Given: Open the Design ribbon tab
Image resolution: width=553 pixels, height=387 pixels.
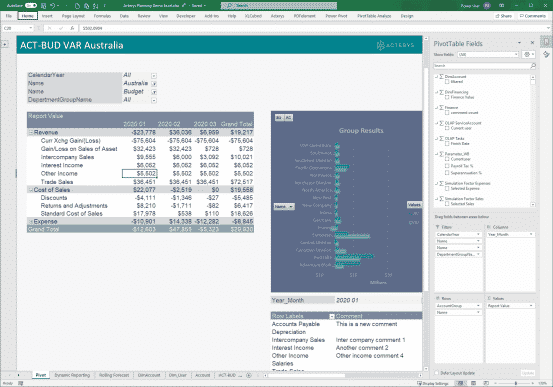Looking at the screenshot, I should [407, 16].
